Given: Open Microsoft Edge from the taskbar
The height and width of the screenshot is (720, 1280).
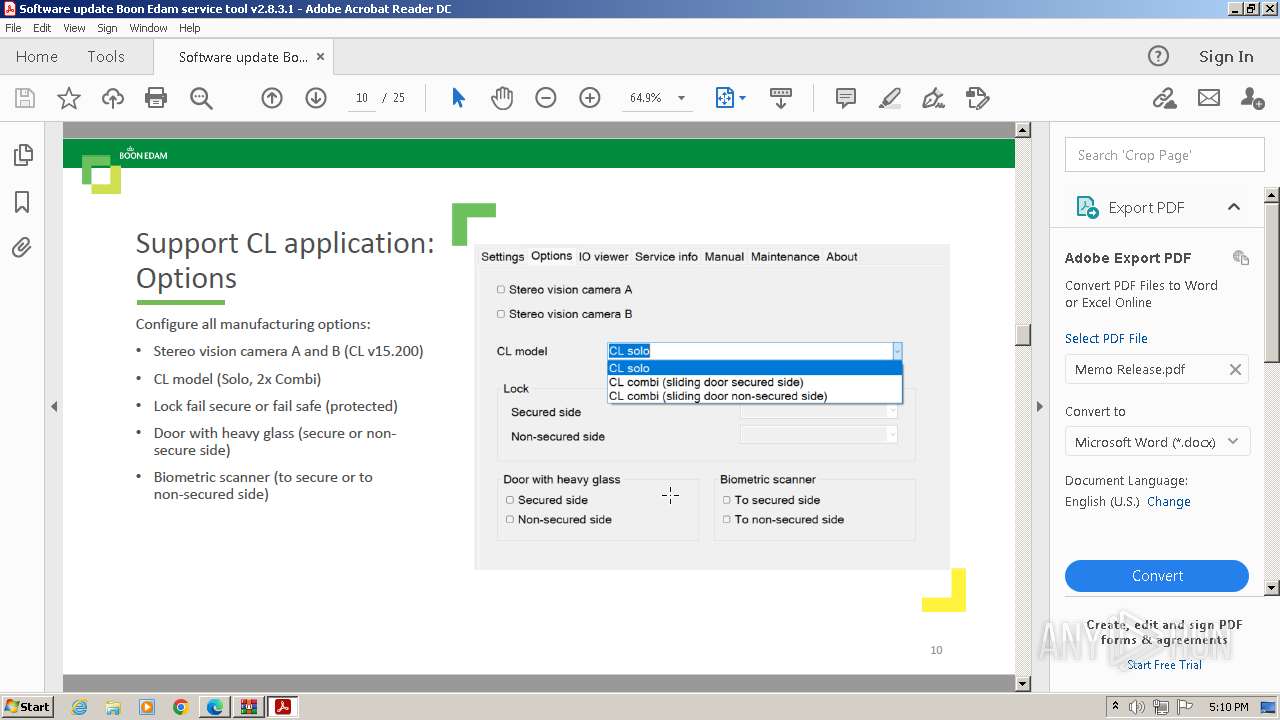Looking at the screenshot, I should click(x=215, y=707).
